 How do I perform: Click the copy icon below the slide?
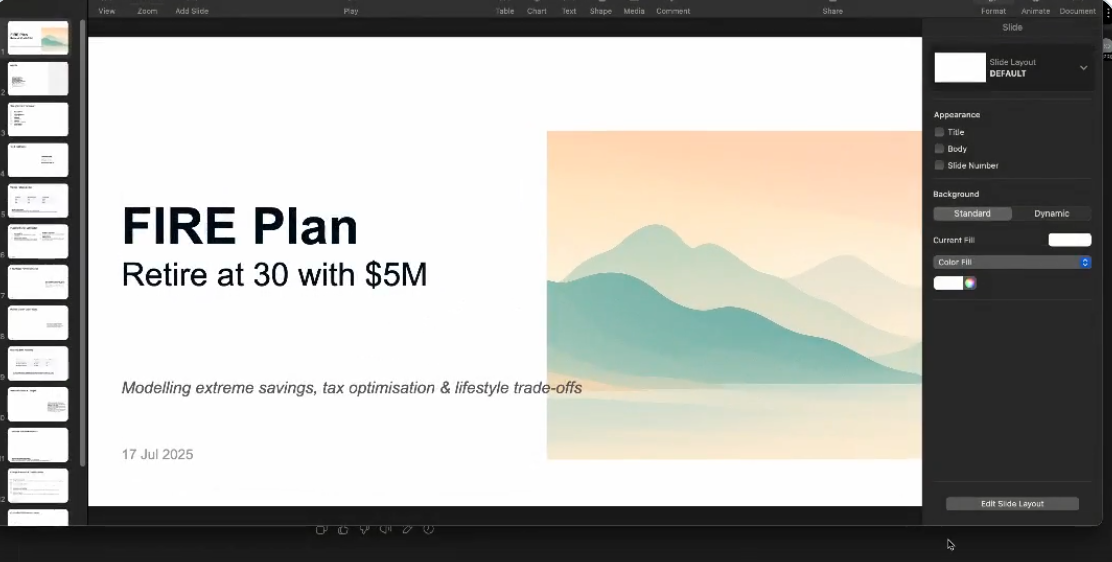(321, 529)
